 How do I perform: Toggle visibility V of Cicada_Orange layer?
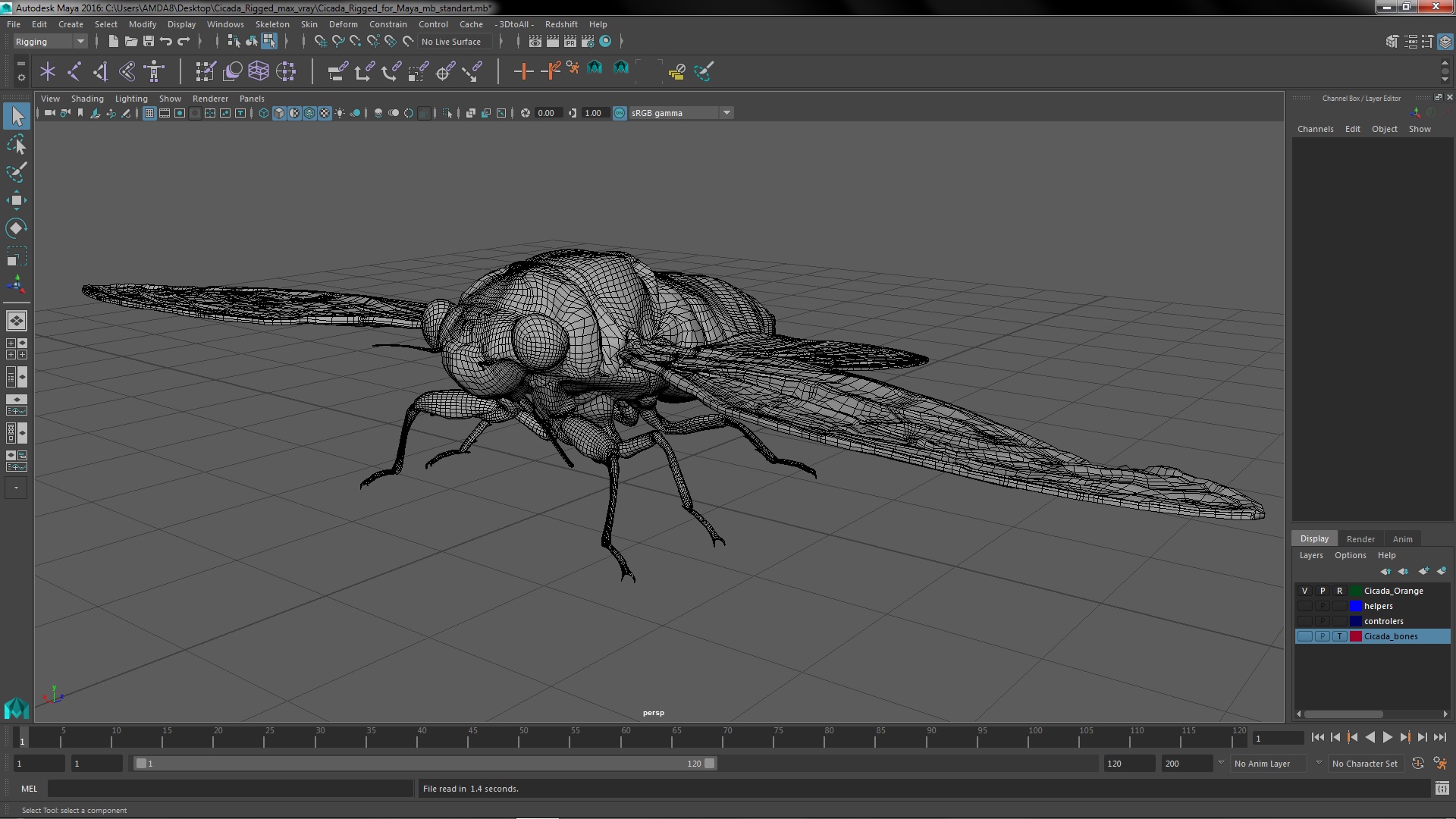(1304, 591)
